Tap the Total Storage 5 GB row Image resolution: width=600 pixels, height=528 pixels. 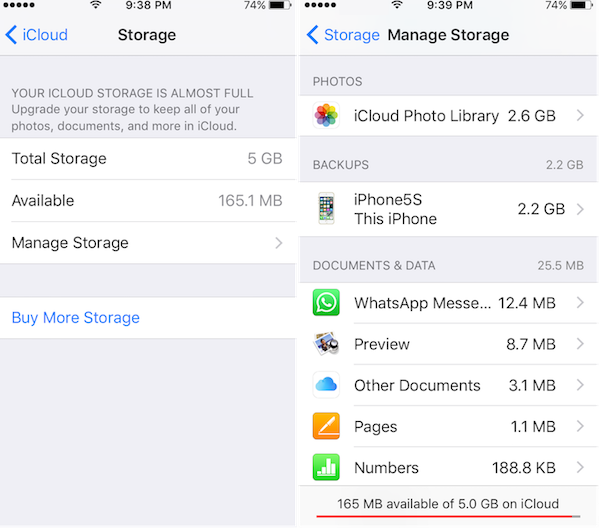(x=148, y=158)
